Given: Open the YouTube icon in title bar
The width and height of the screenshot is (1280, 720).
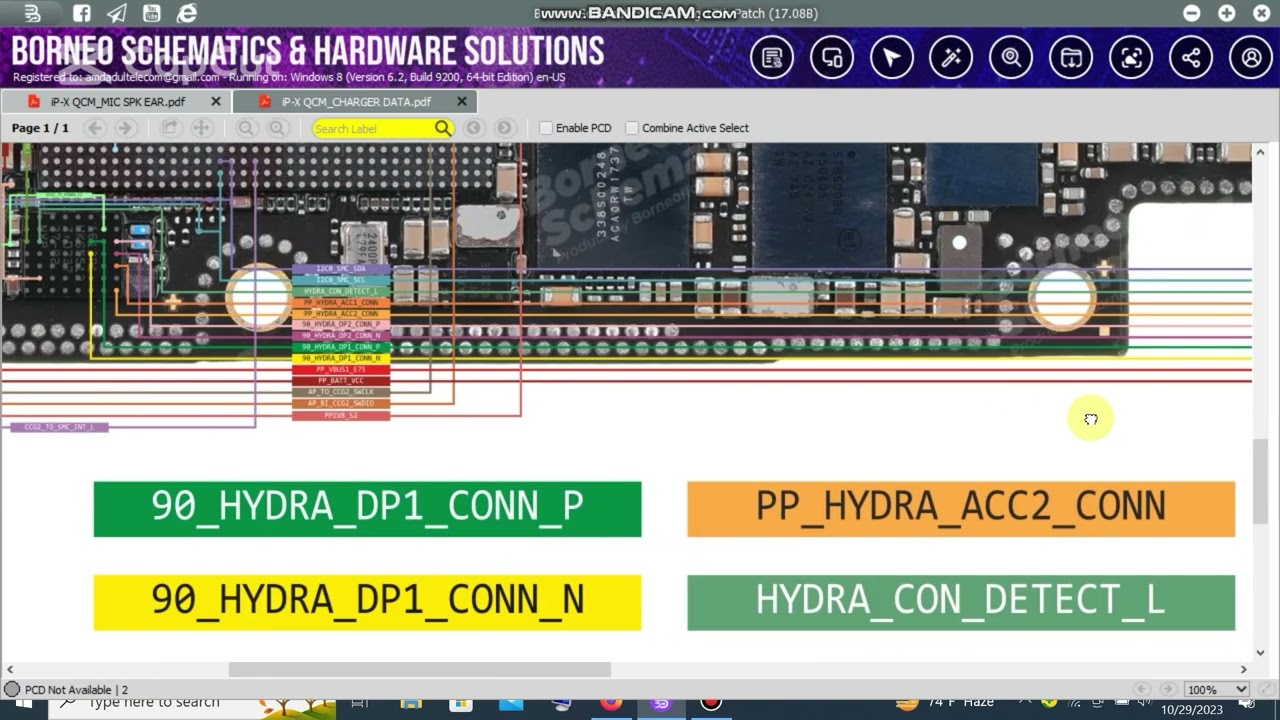Looking at the screenshot, I should tap(151, 14).
